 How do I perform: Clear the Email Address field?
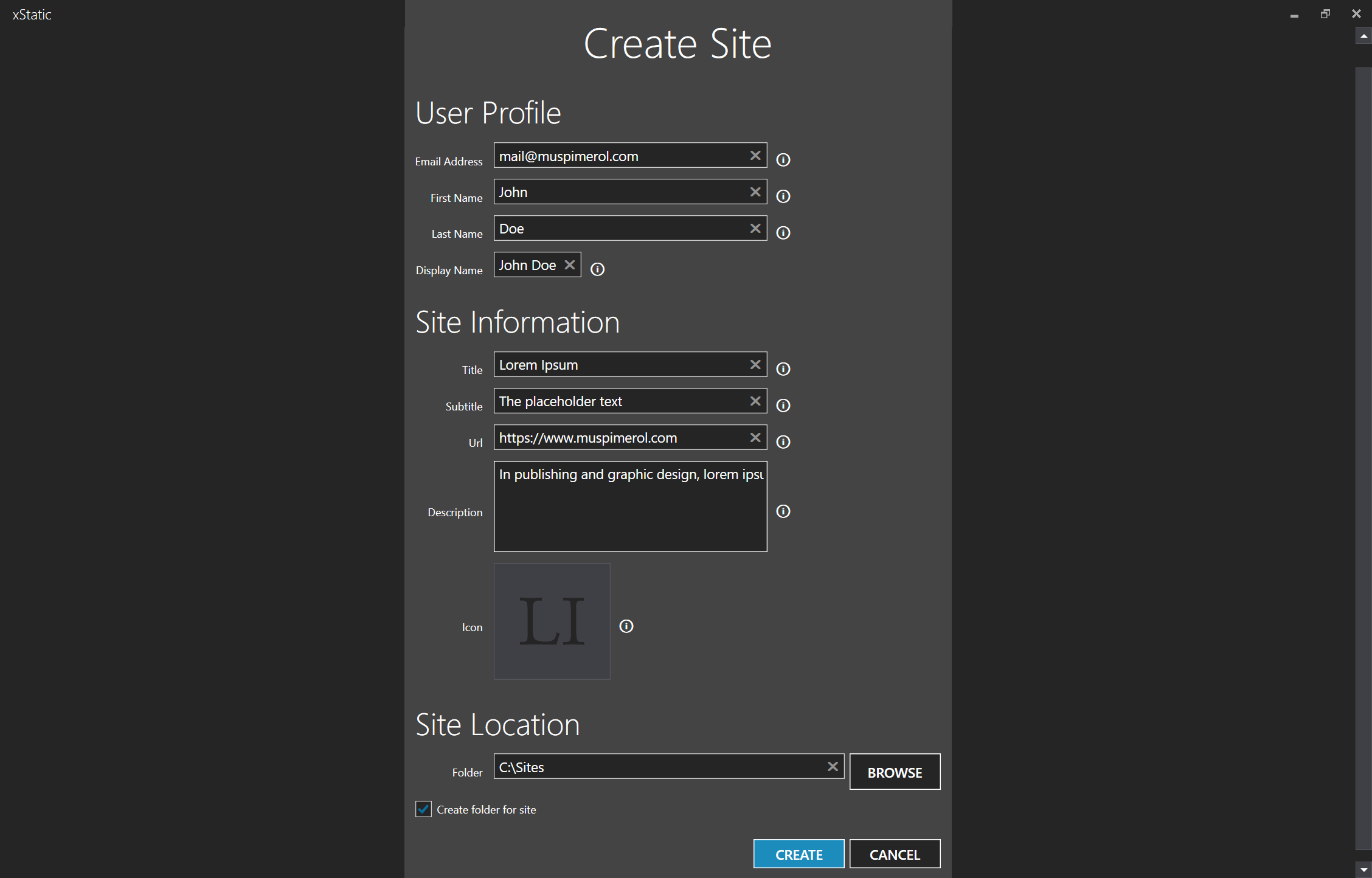(x=755, y=156)
